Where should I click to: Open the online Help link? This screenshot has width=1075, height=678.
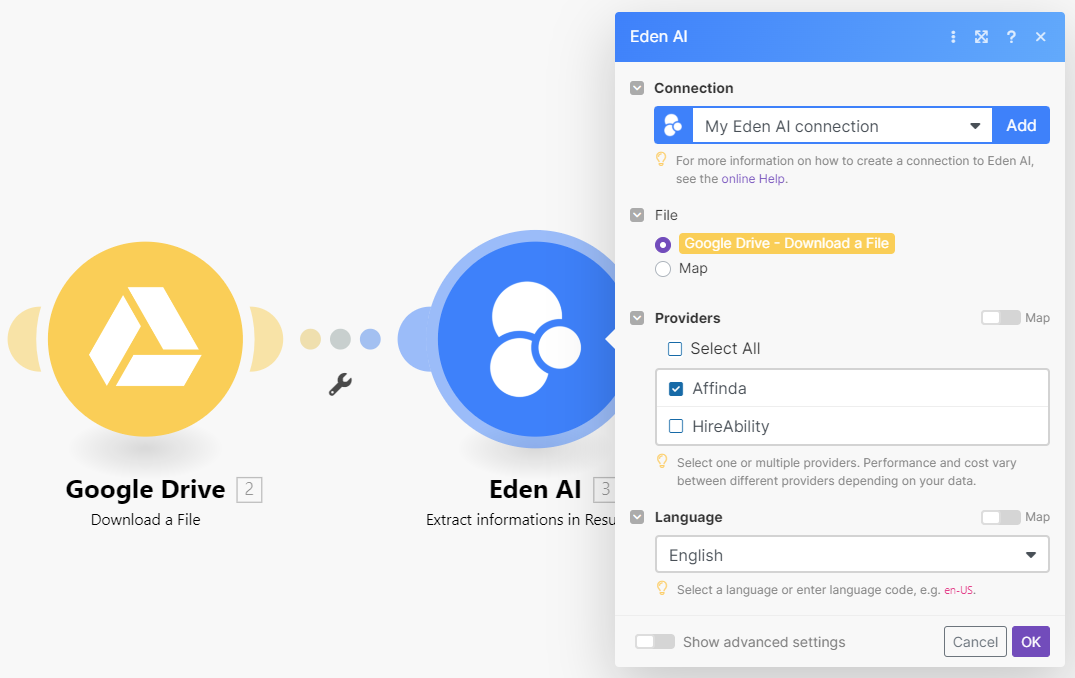click(x=753, y=179)
